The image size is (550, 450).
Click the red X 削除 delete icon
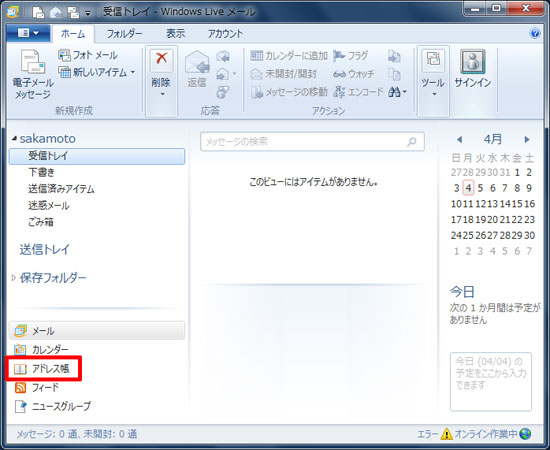[161, 58]
